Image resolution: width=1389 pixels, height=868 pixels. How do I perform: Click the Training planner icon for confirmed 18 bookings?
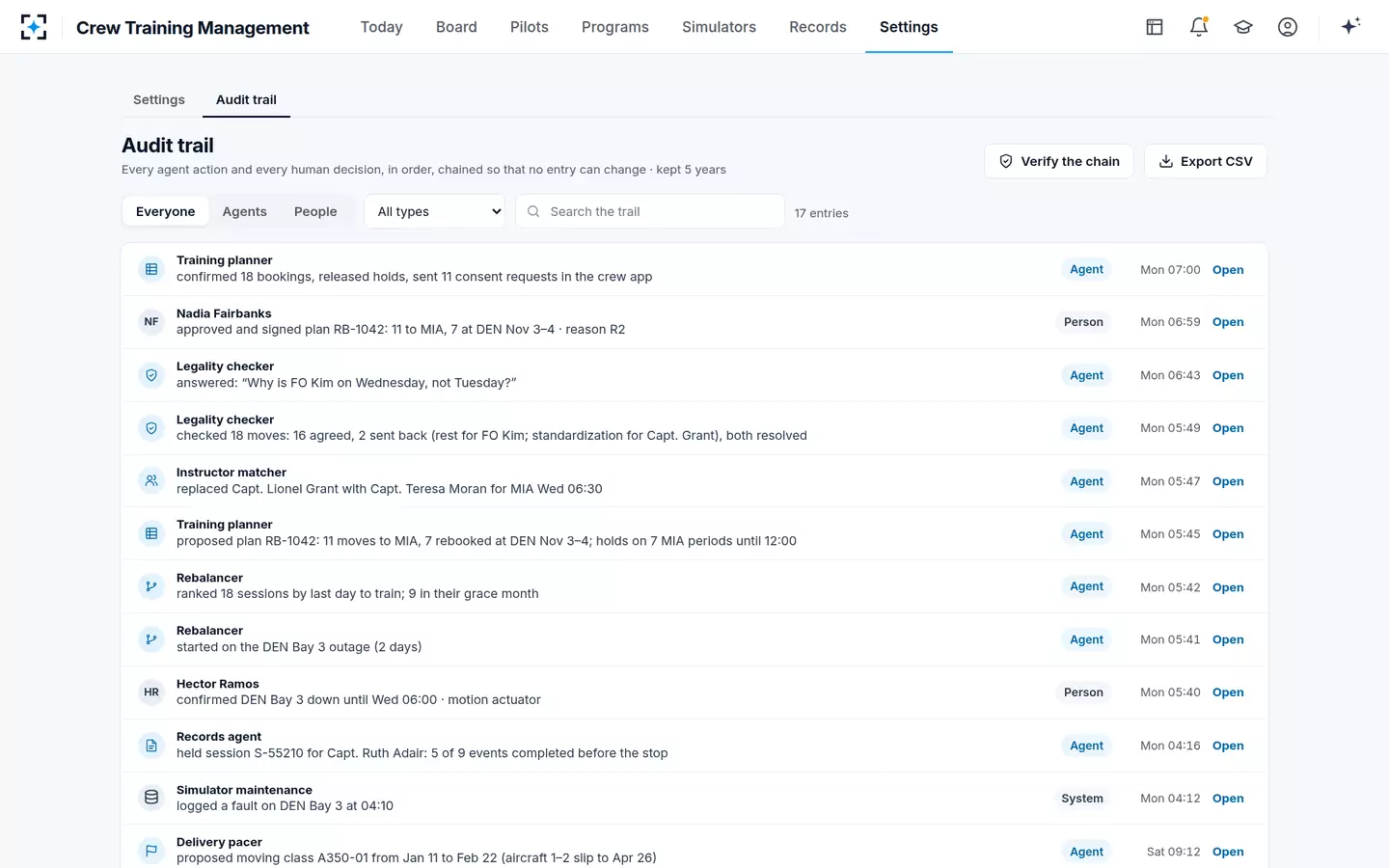151,269
